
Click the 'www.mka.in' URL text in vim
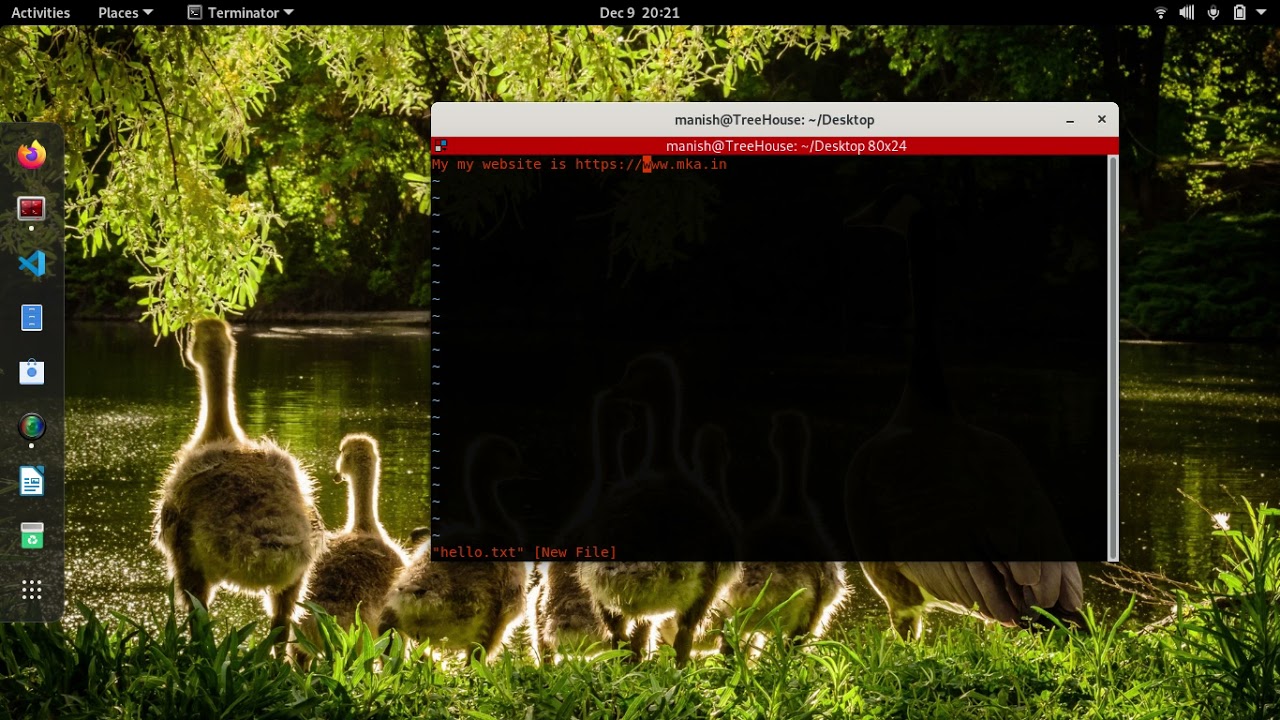(685, 164)
